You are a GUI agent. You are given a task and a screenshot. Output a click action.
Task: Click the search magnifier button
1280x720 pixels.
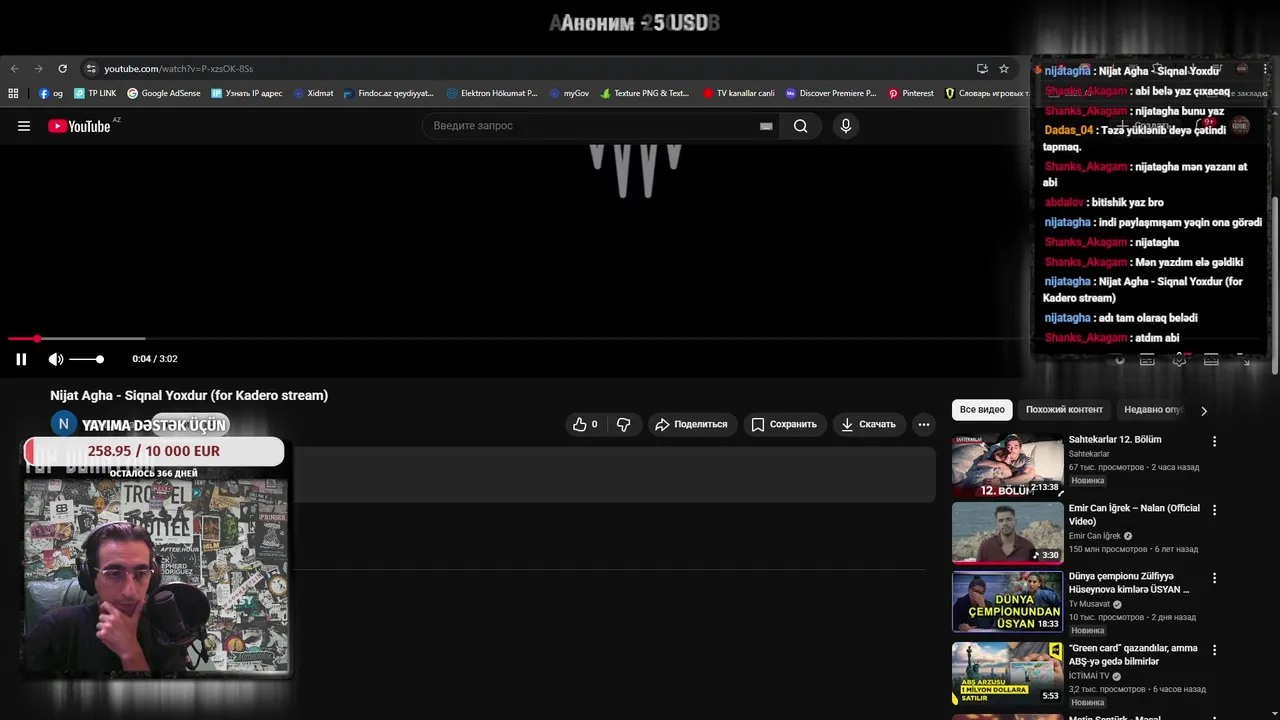pos(800,126)
